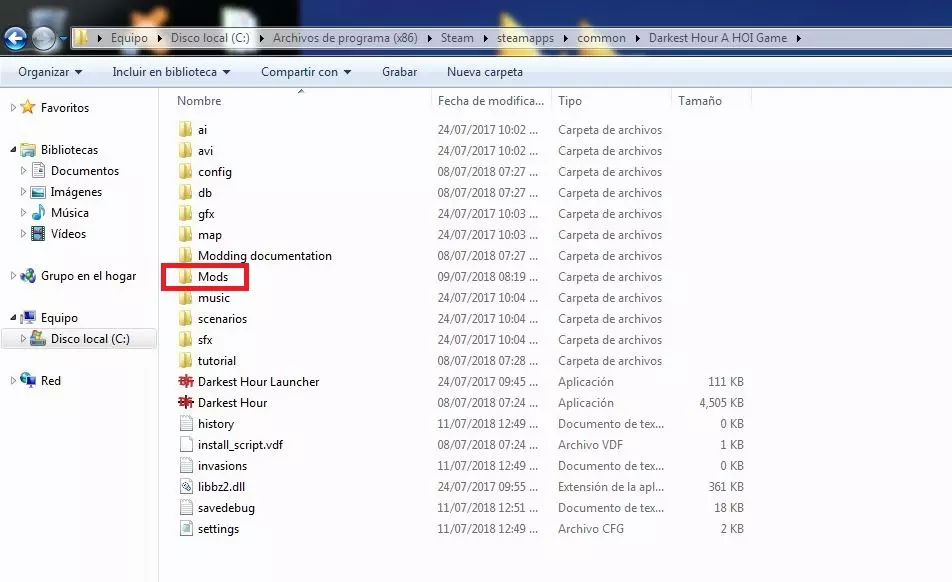952x582 pixels.
Task: Select the Darkest Hour application icon
Action: point(185,403)
